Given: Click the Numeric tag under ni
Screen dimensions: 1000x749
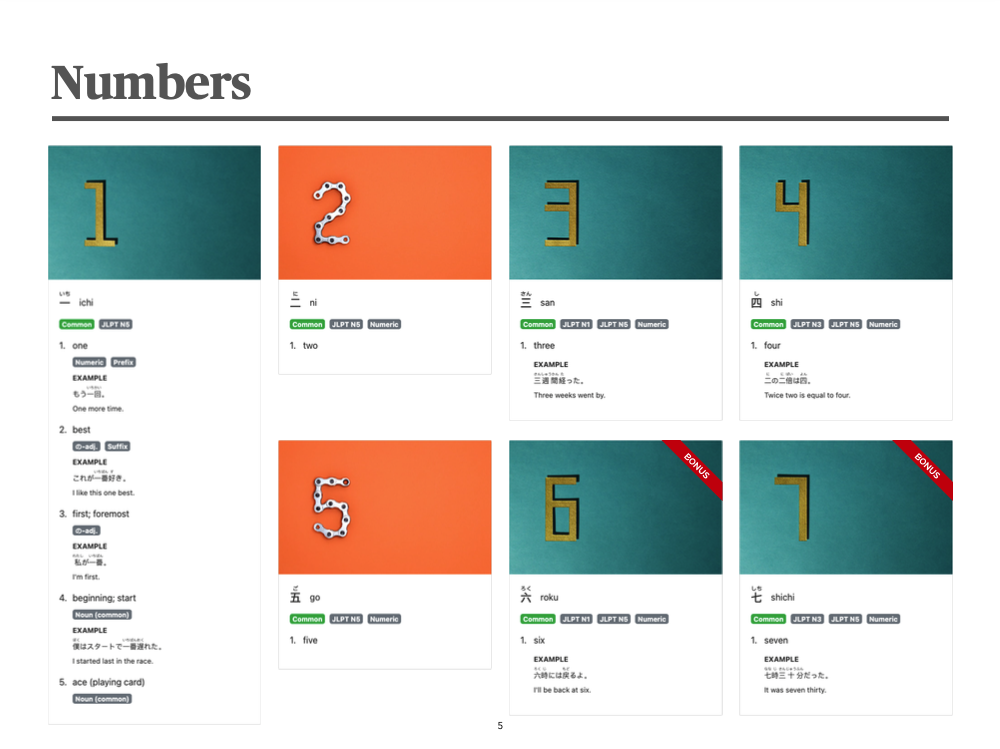Looking at the screenshot, I should [x=384, y=324].
